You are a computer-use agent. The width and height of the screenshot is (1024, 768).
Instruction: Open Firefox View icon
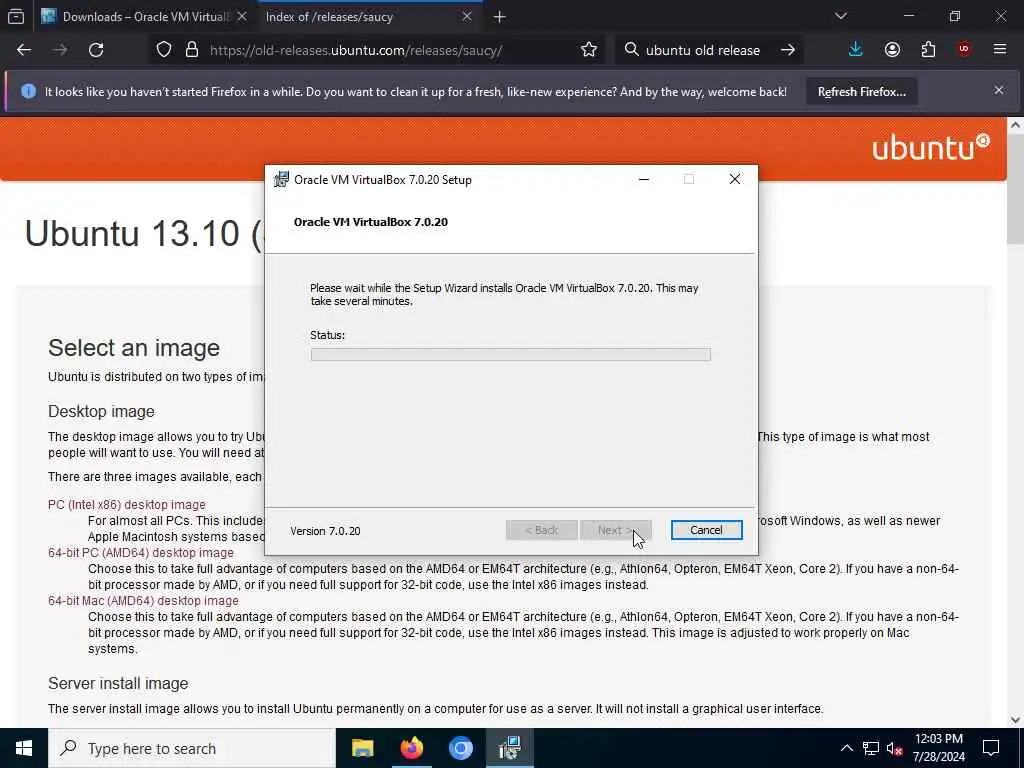16,16
